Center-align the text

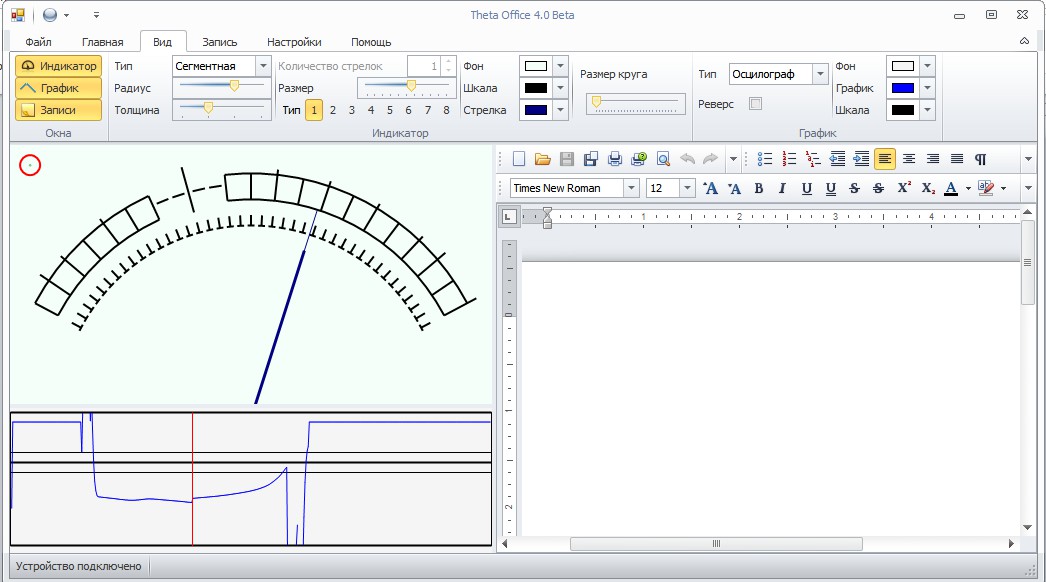pos(909,159)
